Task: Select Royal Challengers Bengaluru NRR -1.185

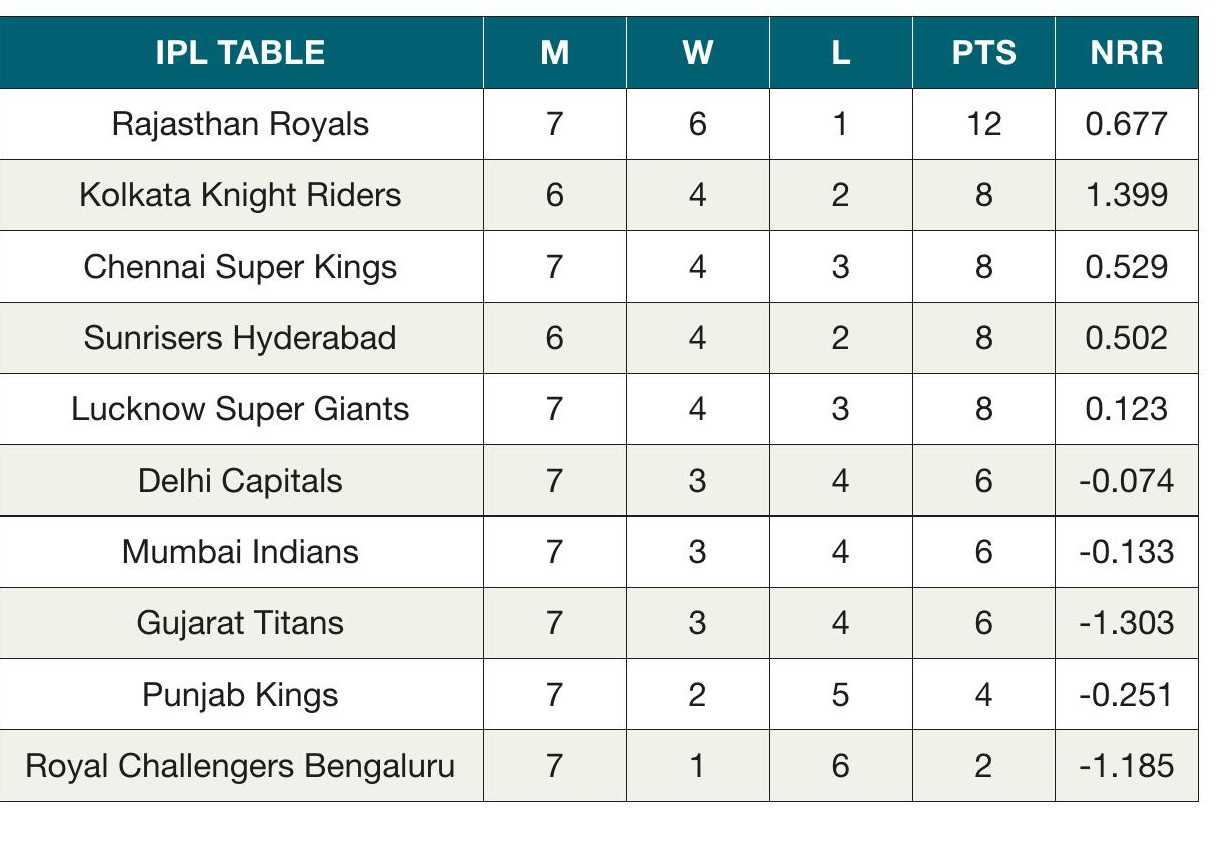Action: coord(1126,766)
